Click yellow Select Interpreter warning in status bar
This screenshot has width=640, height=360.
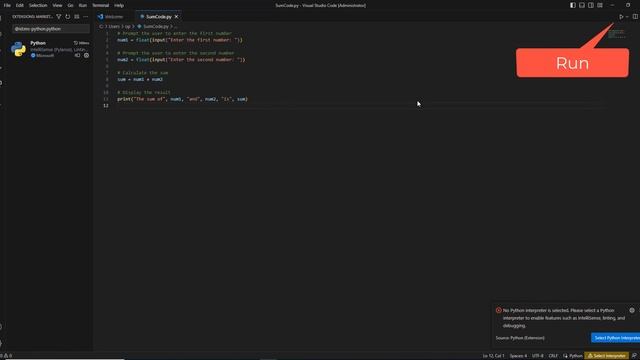tap(607, 356)
